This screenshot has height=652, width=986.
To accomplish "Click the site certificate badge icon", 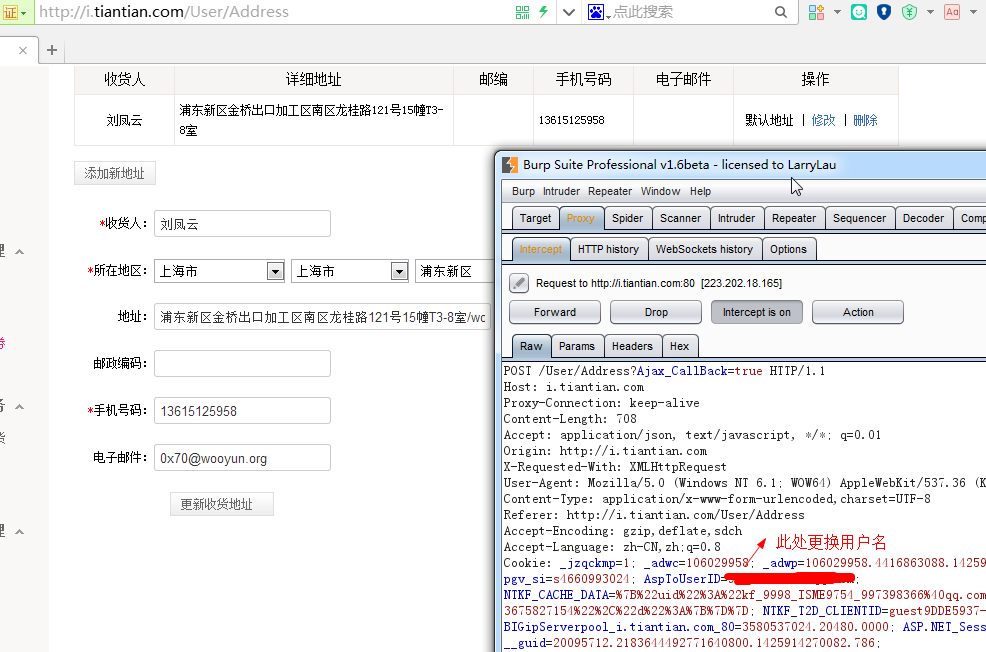I will pyautogui.click(x=11, y=12).
